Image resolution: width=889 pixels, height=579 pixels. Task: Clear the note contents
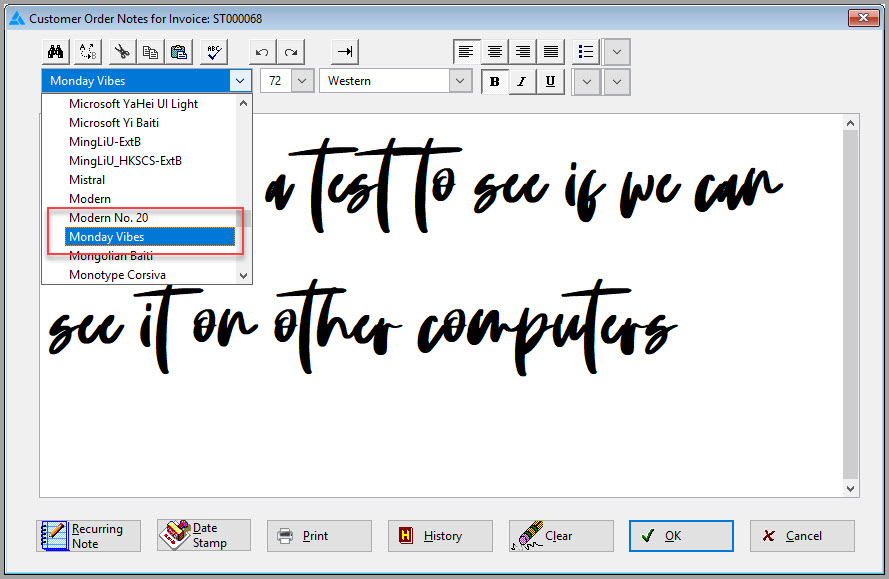[561, 536]
